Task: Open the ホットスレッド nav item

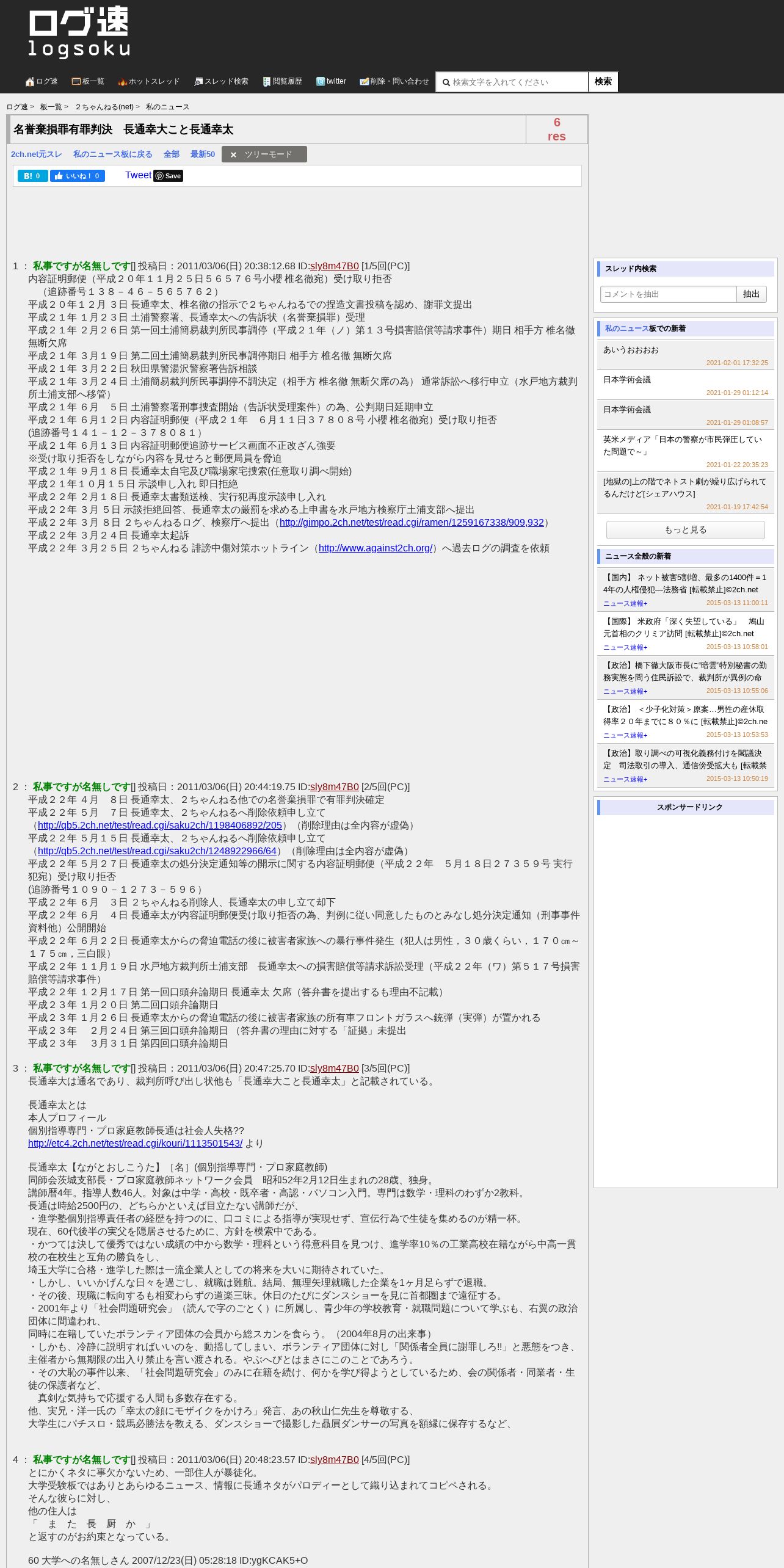Action: tap(149, 81)
